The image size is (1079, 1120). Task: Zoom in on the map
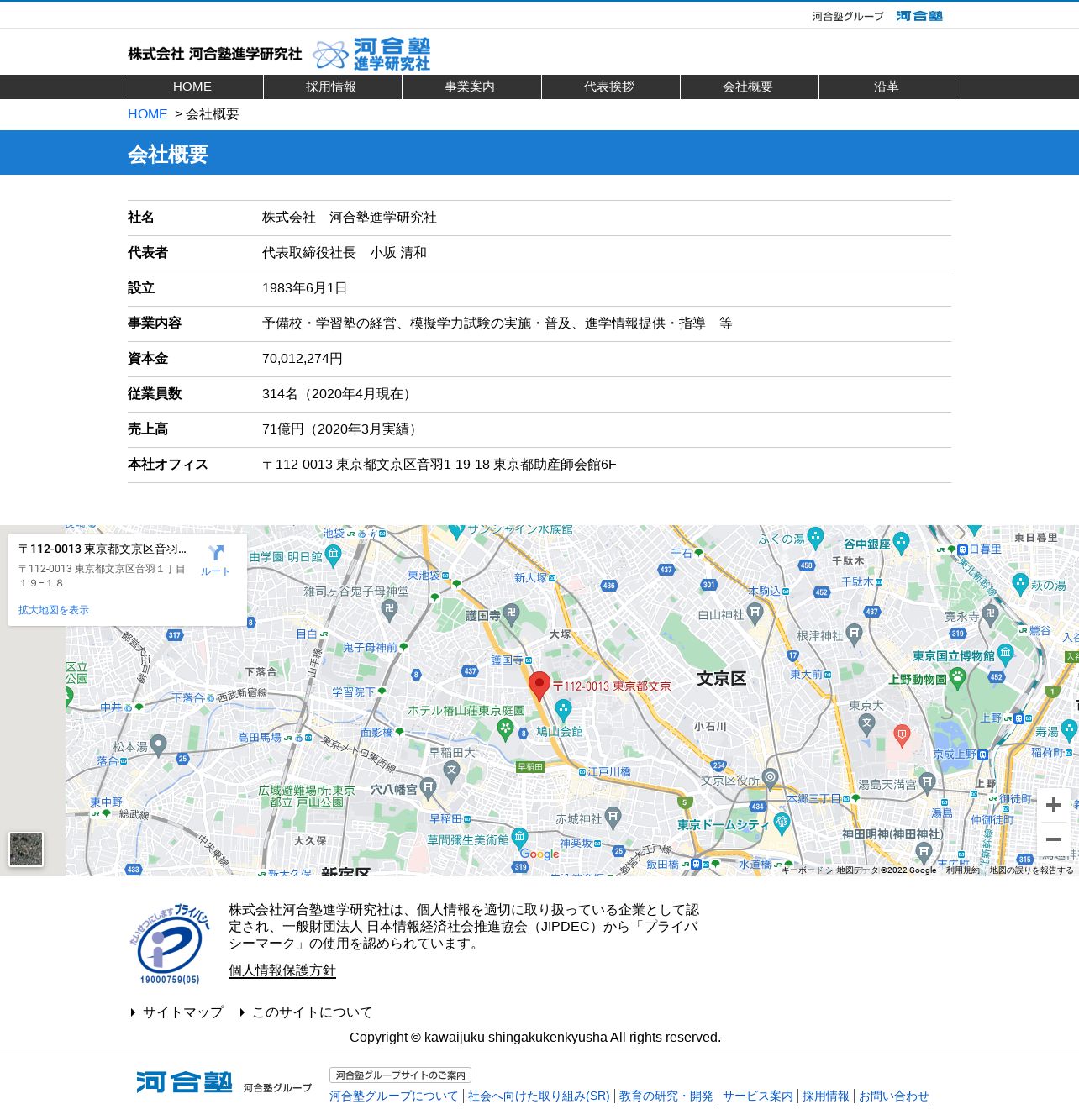[1053, 805]
